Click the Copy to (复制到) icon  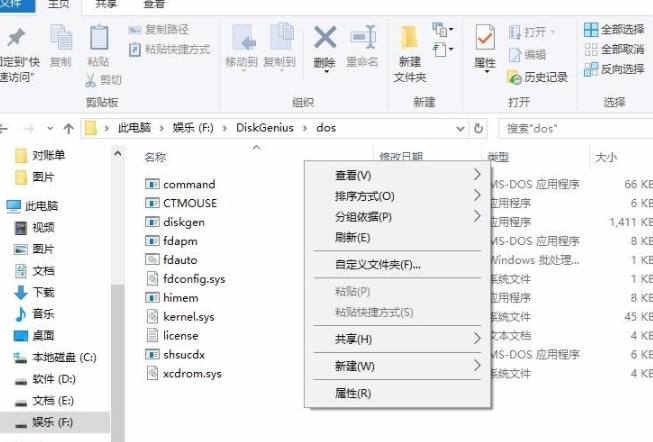(281, 37)
